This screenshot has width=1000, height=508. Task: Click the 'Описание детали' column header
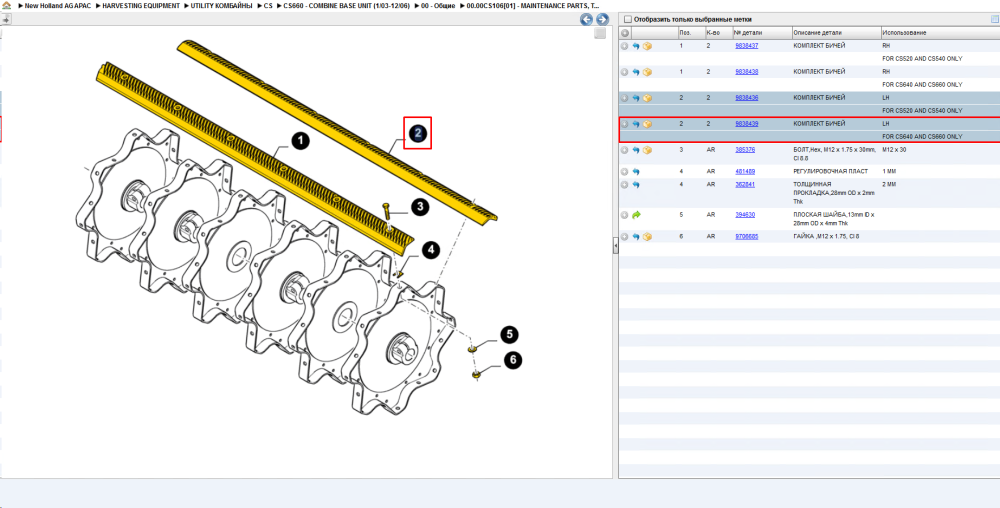tap(836, 33)
